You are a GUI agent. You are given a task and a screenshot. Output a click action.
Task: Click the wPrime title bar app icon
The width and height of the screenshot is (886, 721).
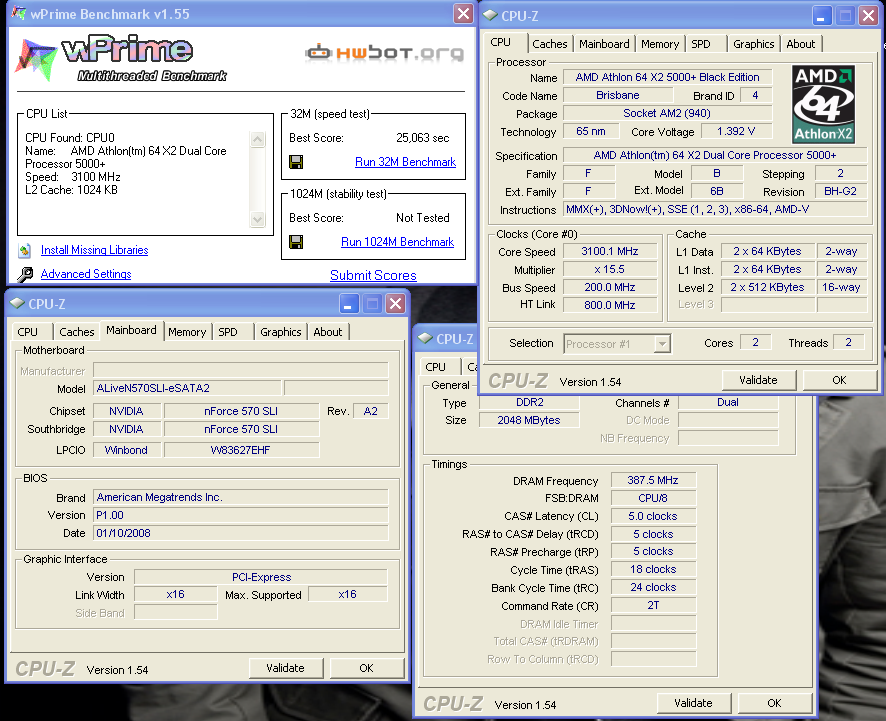pos(19,14)
